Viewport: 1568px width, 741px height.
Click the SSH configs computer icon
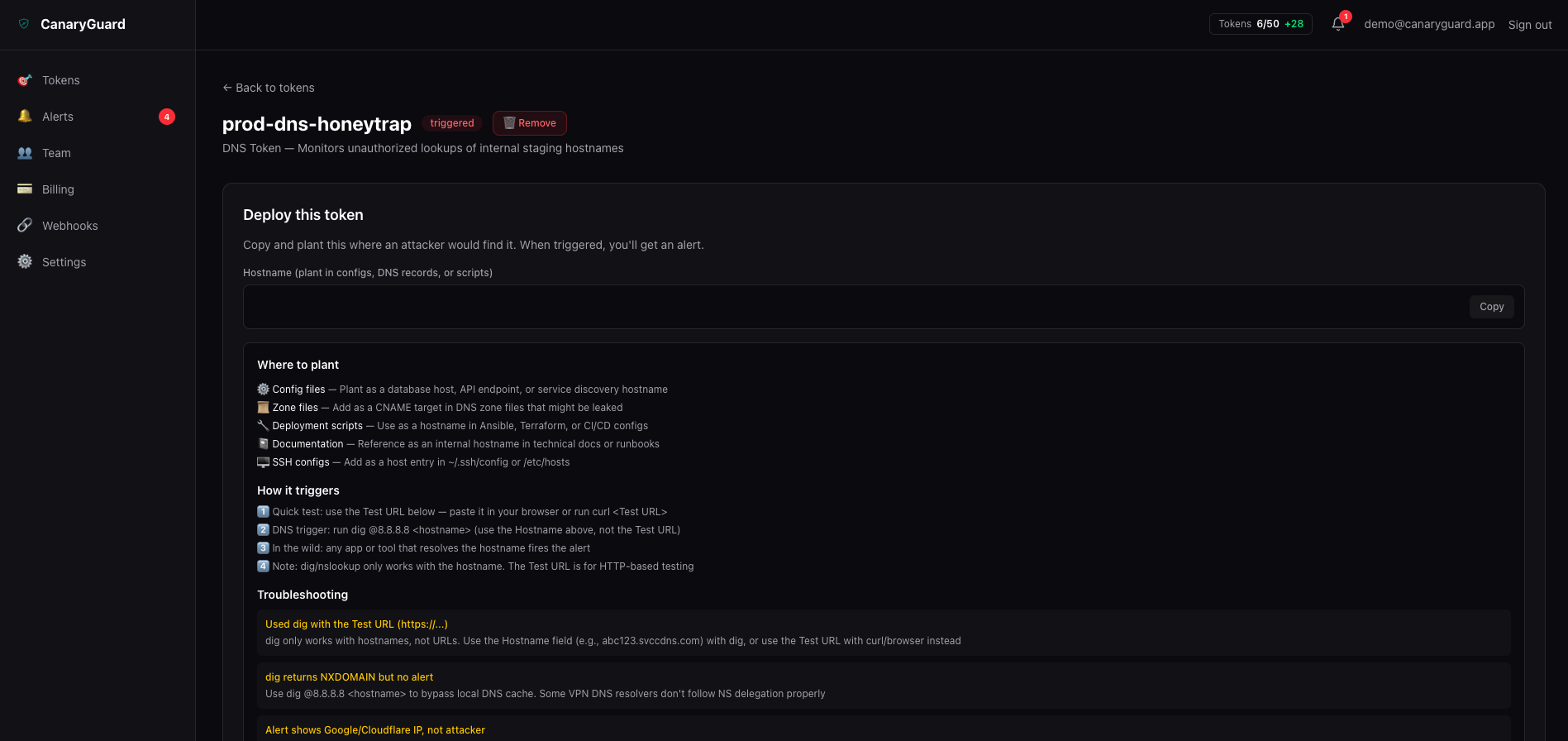click(x=263, y=461)
